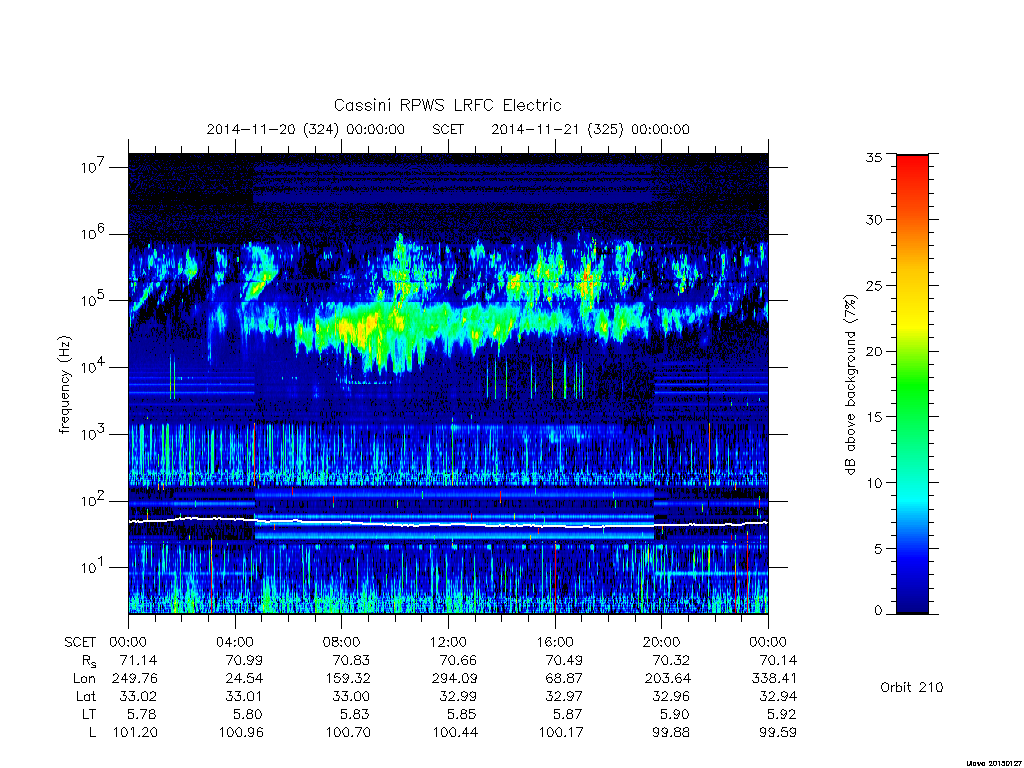Click the Lon value "294.09"
The width and height of the screenshot is (1024, 768).
[x=455, y=679]
